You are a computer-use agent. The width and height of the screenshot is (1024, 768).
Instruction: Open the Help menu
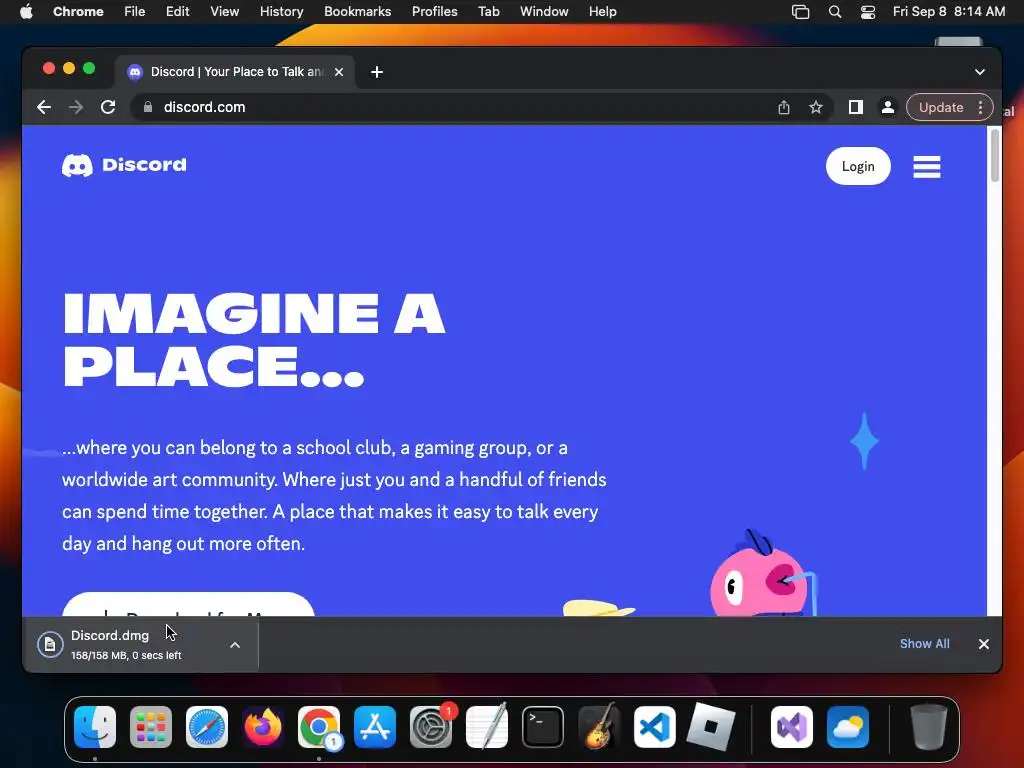click(602, 12)
